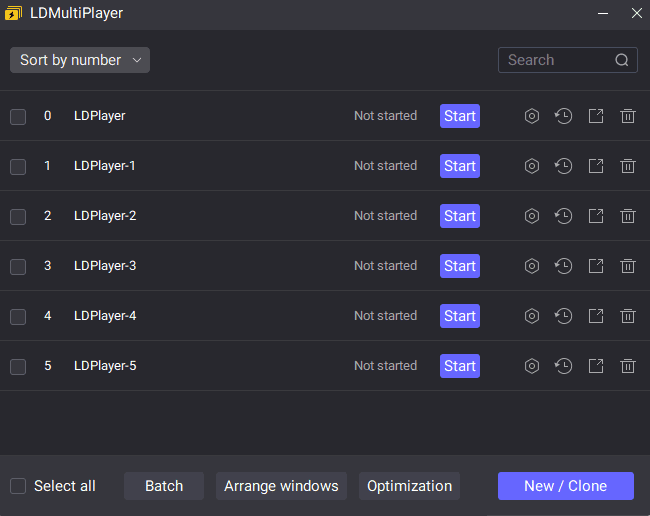Open settings gear for LDPlayer-3
650x516 pixels.
[532, 266]
